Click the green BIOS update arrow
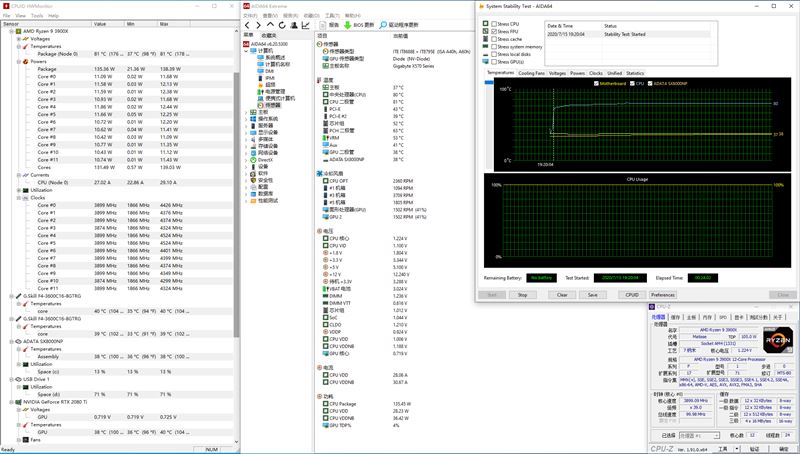 tap(347, 25)
